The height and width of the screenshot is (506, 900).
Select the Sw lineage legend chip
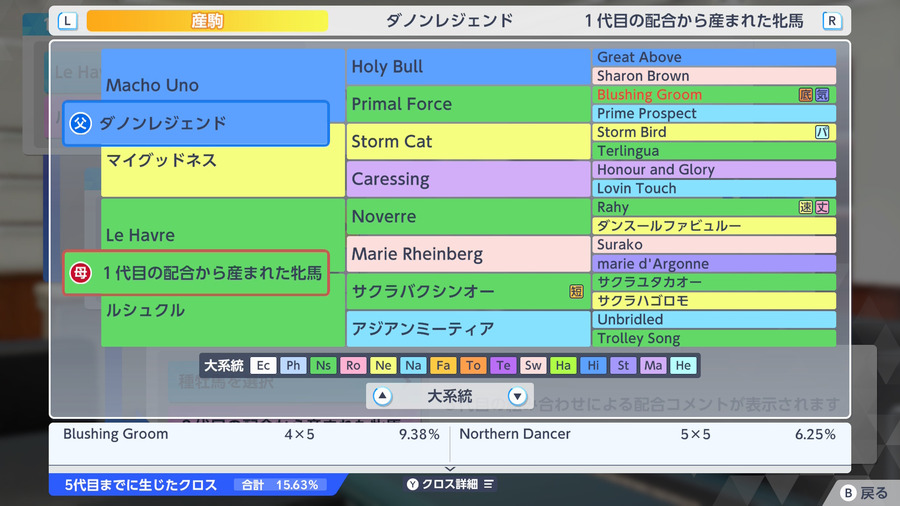[x=533, y=365]
